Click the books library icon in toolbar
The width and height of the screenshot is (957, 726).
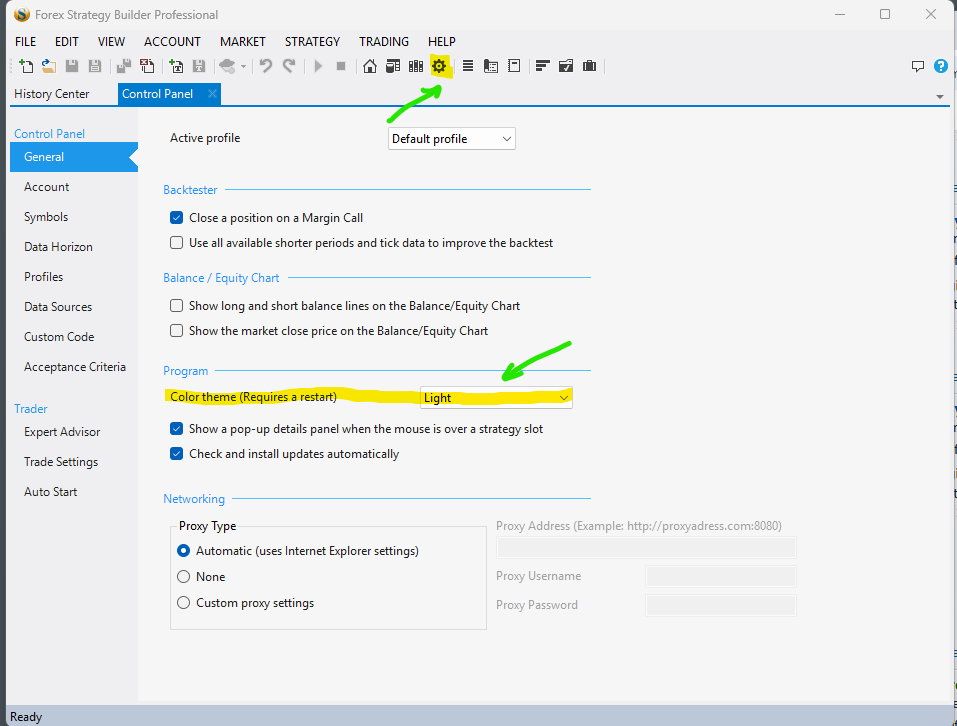(x=416, y=66)
